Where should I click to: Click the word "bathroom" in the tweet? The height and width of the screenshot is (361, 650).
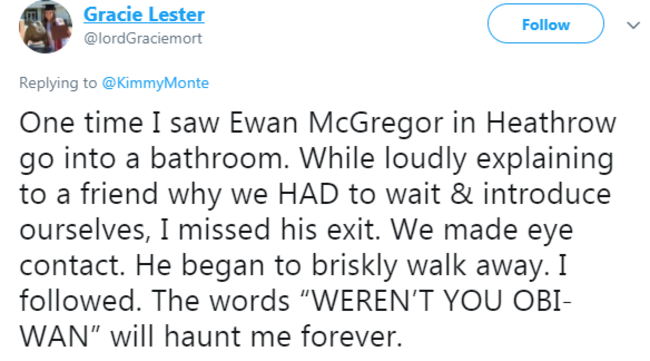tap(219, 158)
